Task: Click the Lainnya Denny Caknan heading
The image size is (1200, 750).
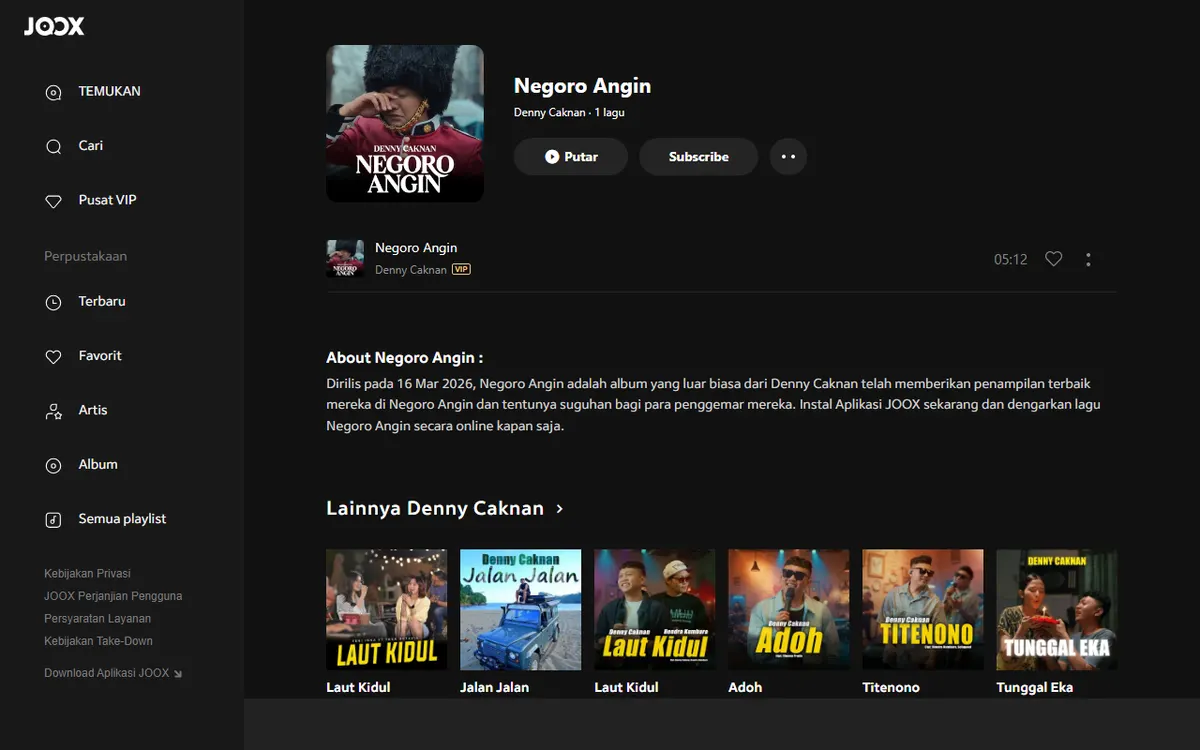Action: pyautogui.click(x=435, y=509)
